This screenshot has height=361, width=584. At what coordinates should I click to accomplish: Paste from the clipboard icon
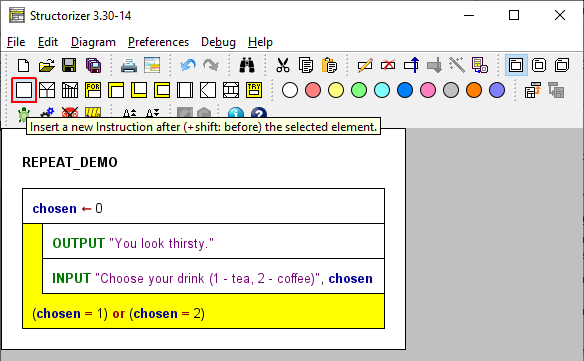pyautogui.click(x=329, y=65)
